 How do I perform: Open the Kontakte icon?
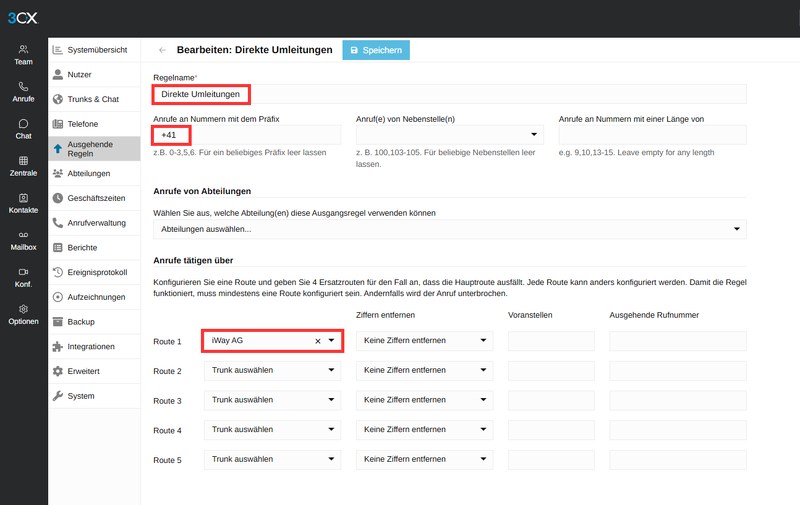click(x=23, y=198)
